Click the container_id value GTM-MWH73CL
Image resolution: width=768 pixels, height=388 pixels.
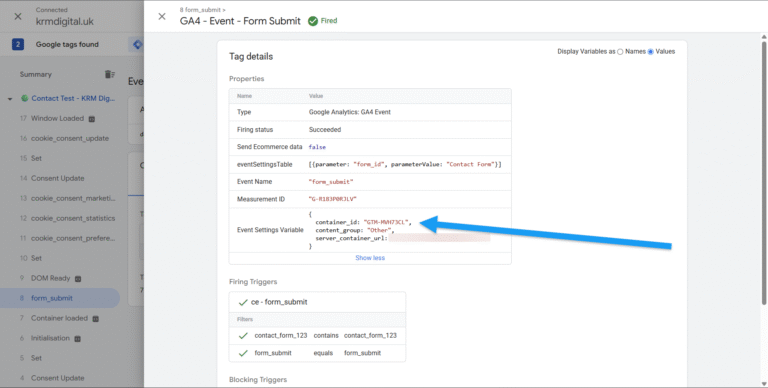click(x=386, y=222)
